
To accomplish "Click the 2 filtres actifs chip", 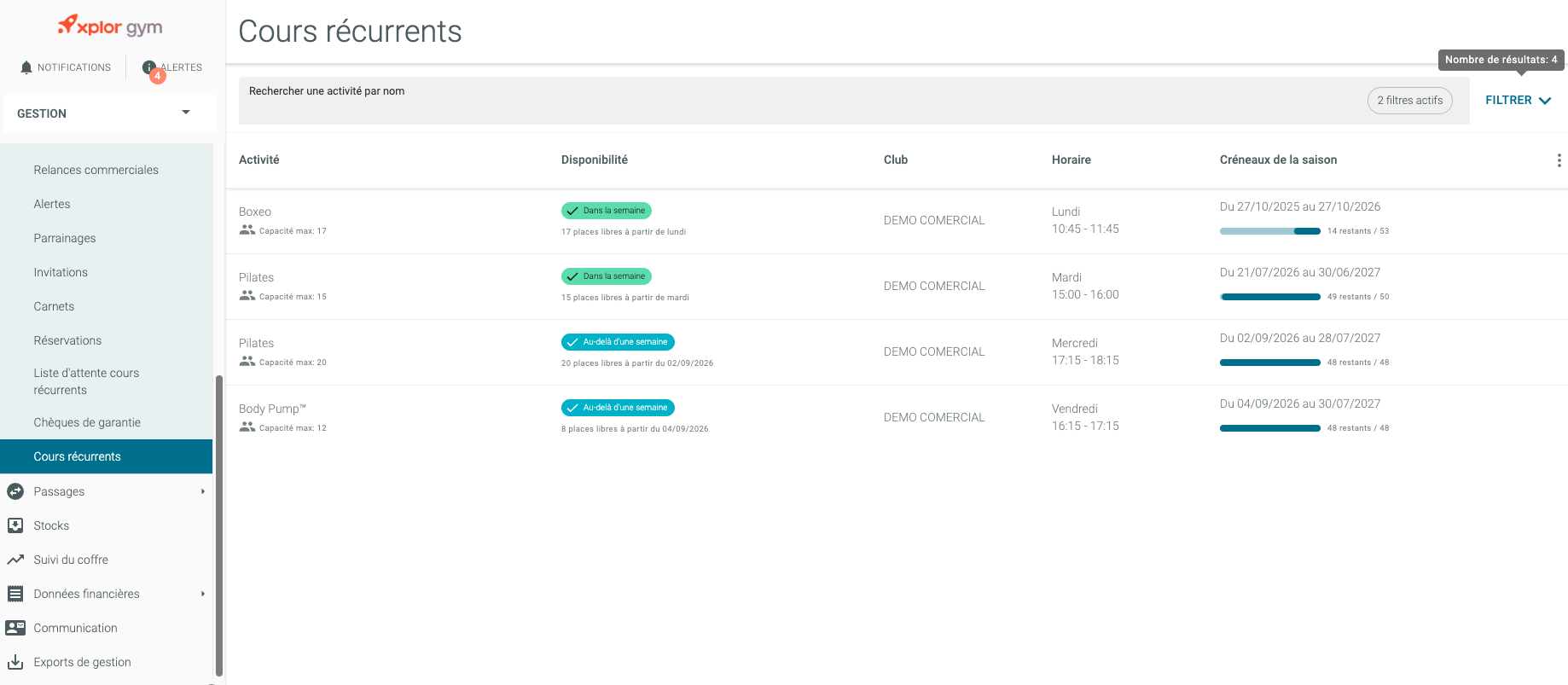I will point(1409,101).
